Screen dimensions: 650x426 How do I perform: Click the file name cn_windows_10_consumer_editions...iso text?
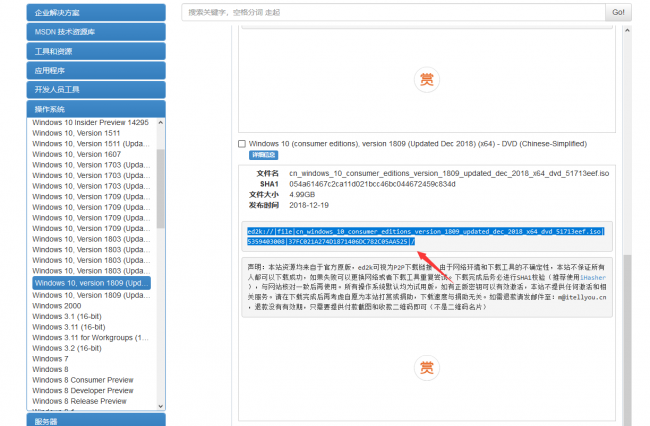click(449, 173)
